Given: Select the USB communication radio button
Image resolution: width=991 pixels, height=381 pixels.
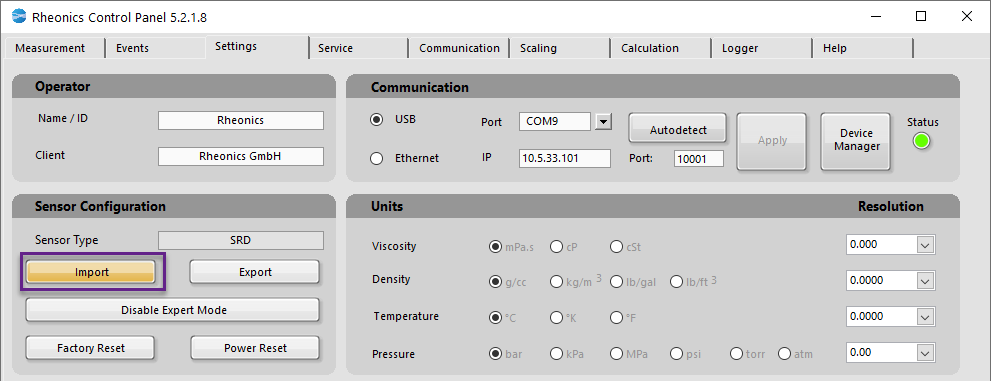Looking at the screenshot, I should 377,120.
